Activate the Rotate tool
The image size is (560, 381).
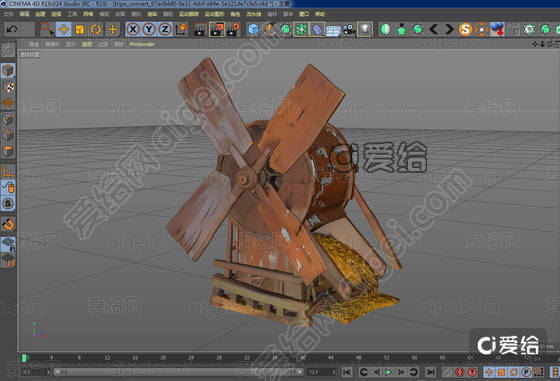pyautogui.click(x=96, y=29)
